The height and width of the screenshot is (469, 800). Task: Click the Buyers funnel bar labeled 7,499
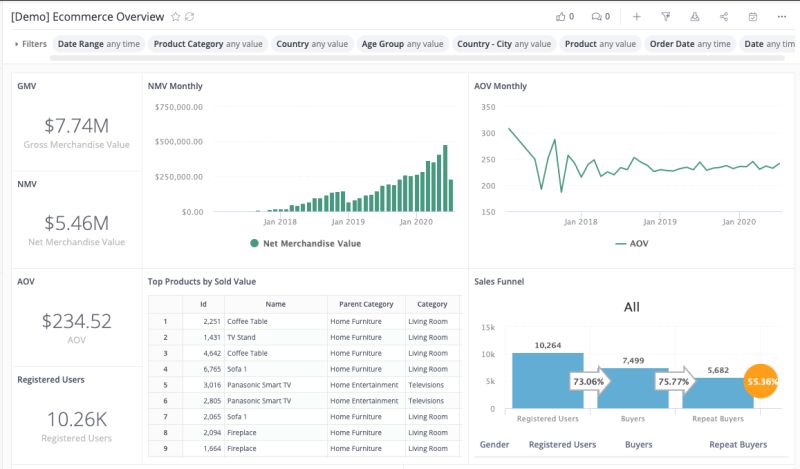[633, 388]
